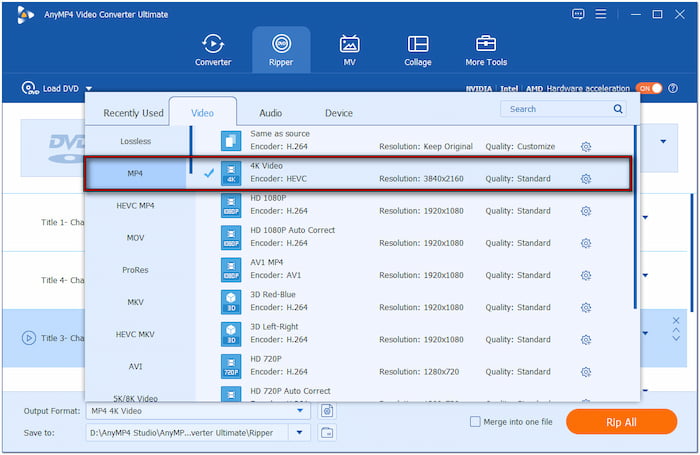Select MOV format category
Screen dimensions: 700x455
(136, 238)
